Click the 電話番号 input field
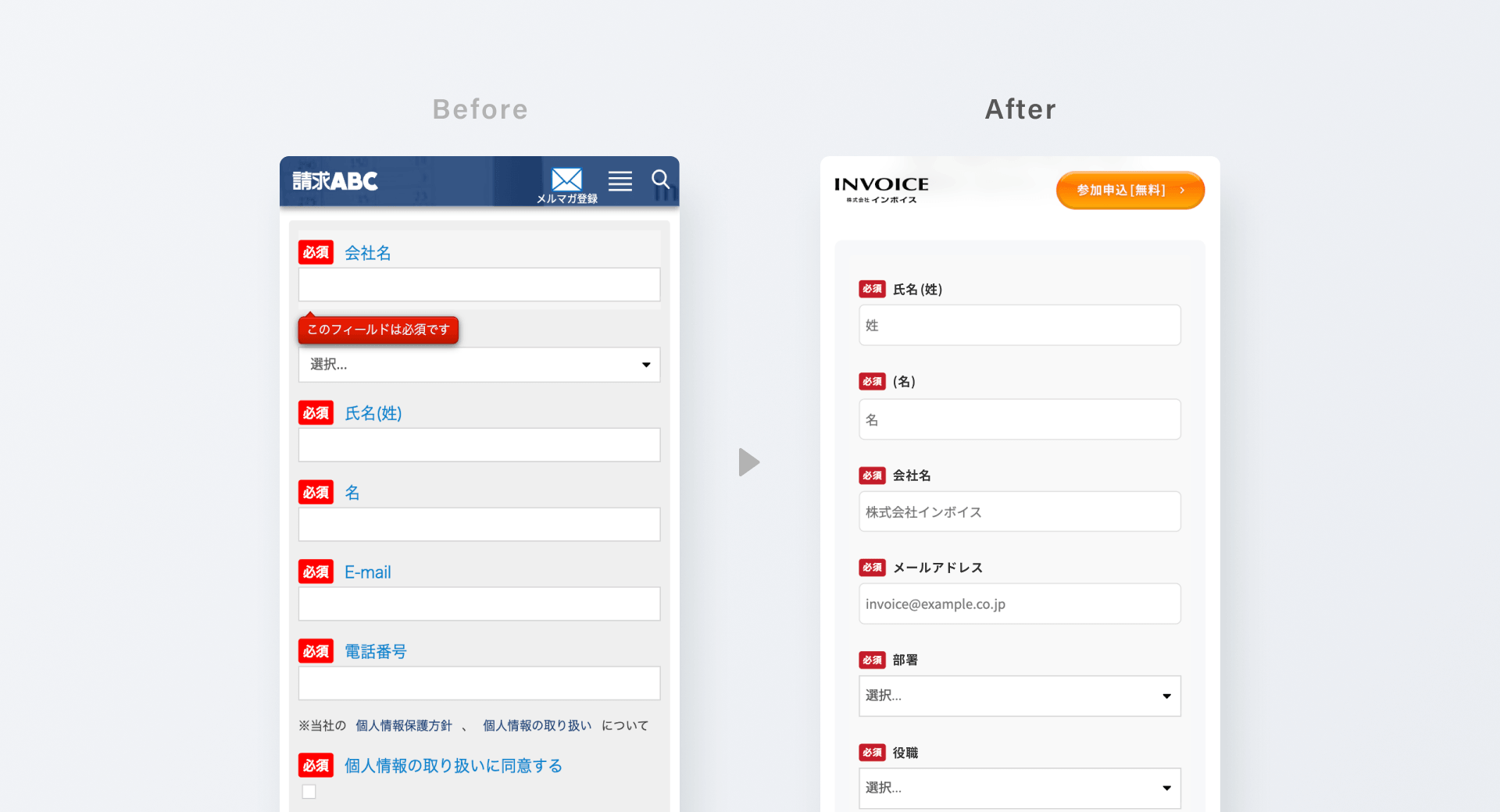The image size is (1500, 812). point(479,683)
